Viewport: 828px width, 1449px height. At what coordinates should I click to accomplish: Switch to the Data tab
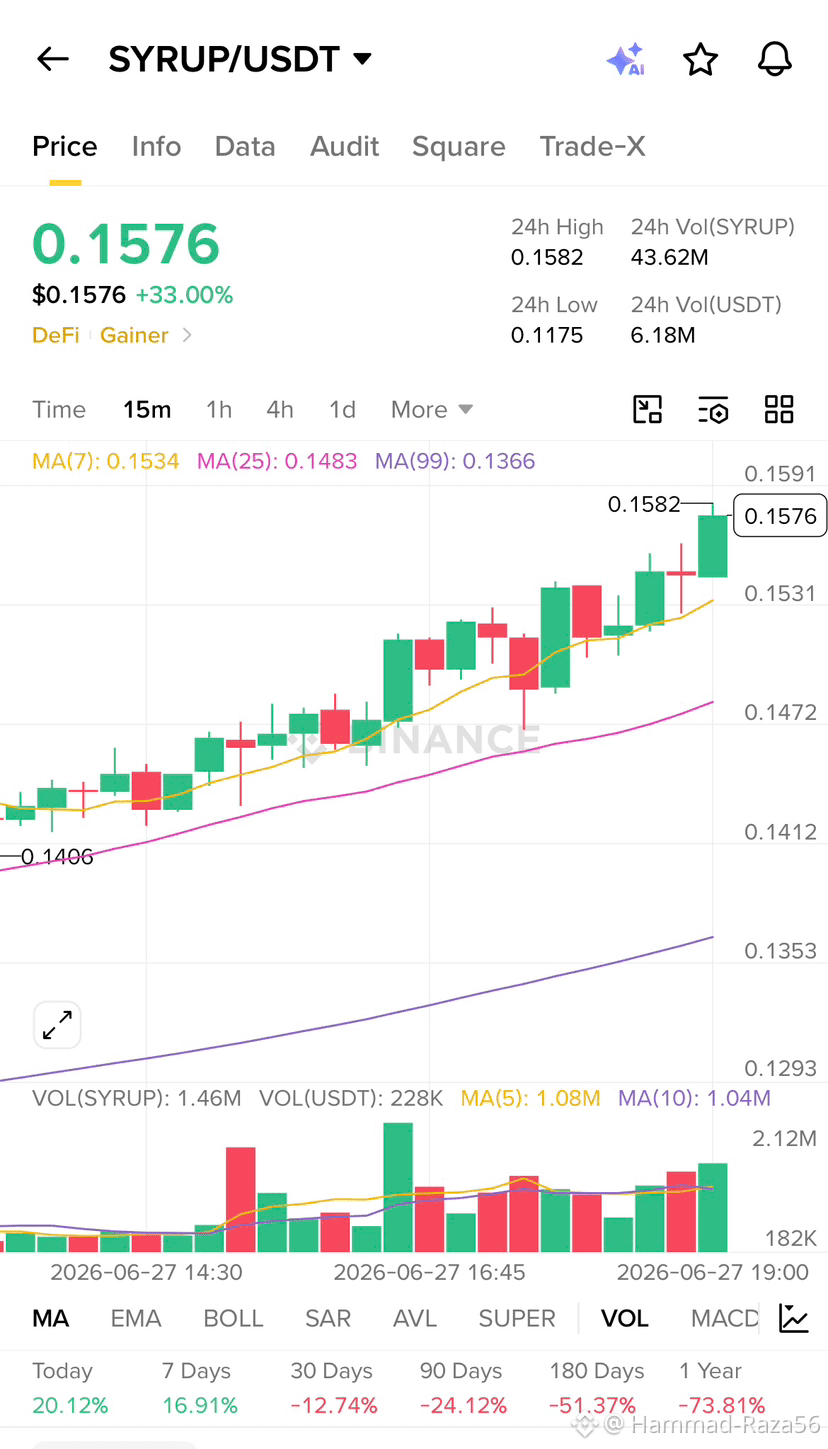[x=245, y=146]
